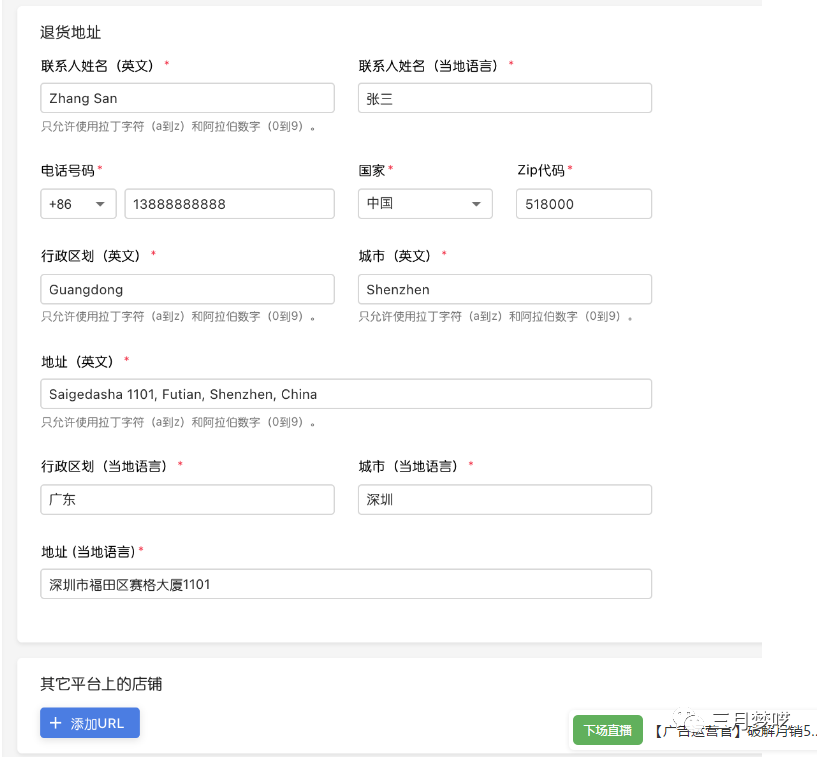The width and height of the screenshot is (817, 757).
Task: Focus the Zip代码 field containing 518000
Action: [x=583, y=204]
